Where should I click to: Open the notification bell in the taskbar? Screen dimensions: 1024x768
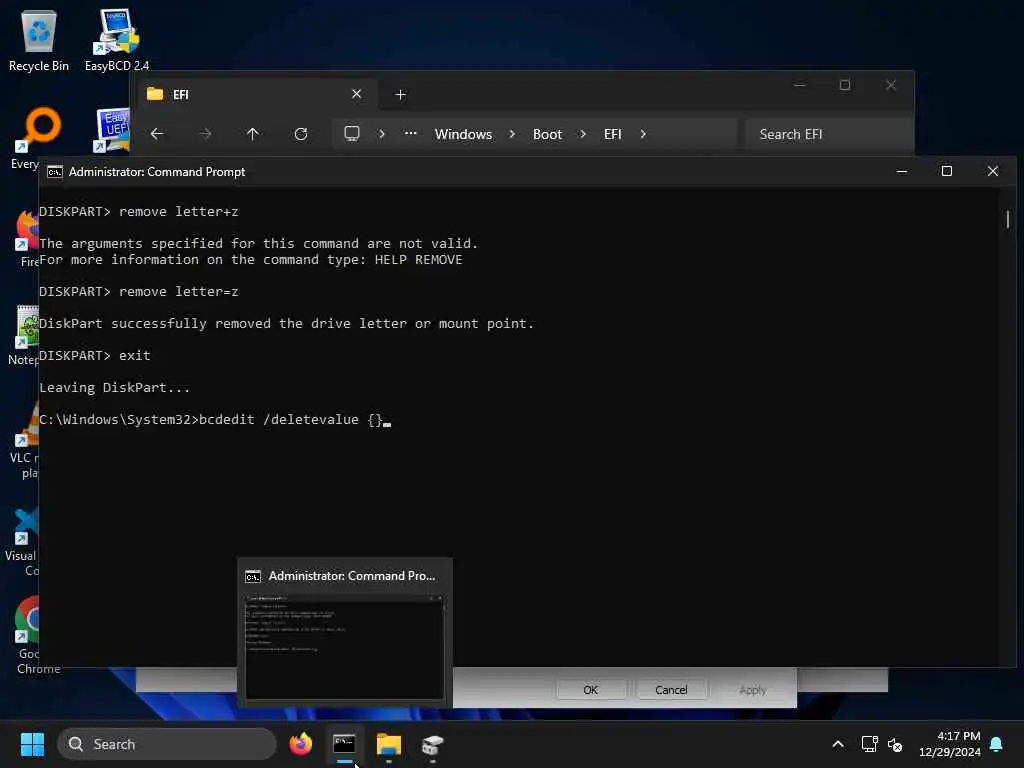(996, 744)
